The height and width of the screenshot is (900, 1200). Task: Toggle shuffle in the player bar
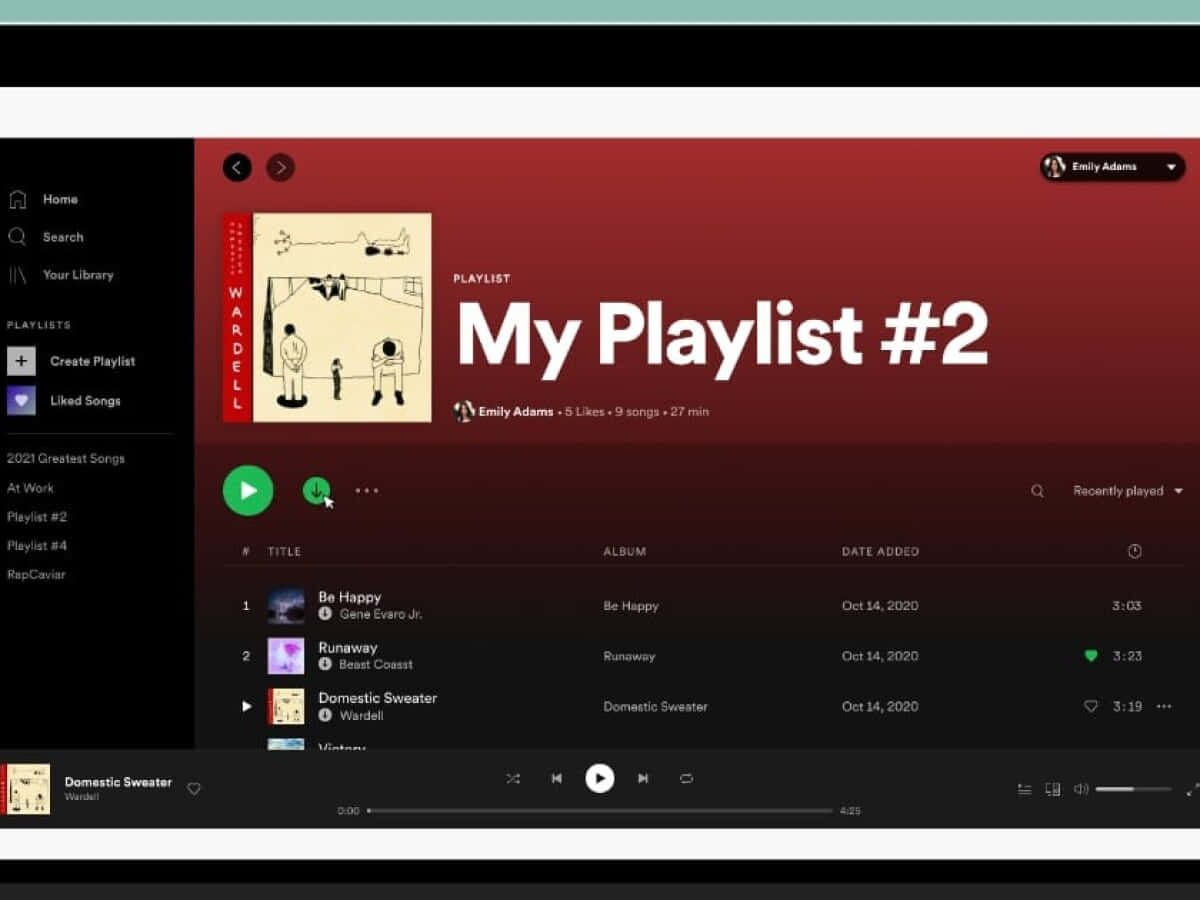click(513, 778)
